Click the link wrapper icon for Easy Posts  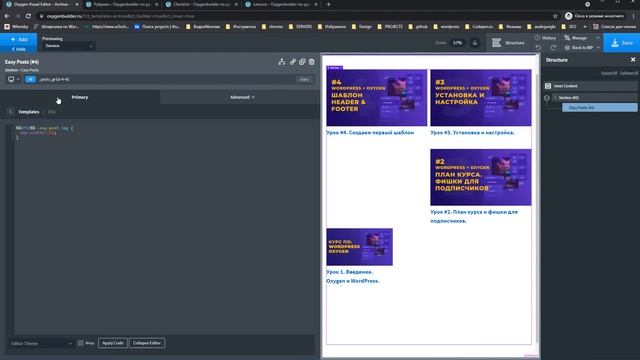pyautogui.click(x=293, y=62)
